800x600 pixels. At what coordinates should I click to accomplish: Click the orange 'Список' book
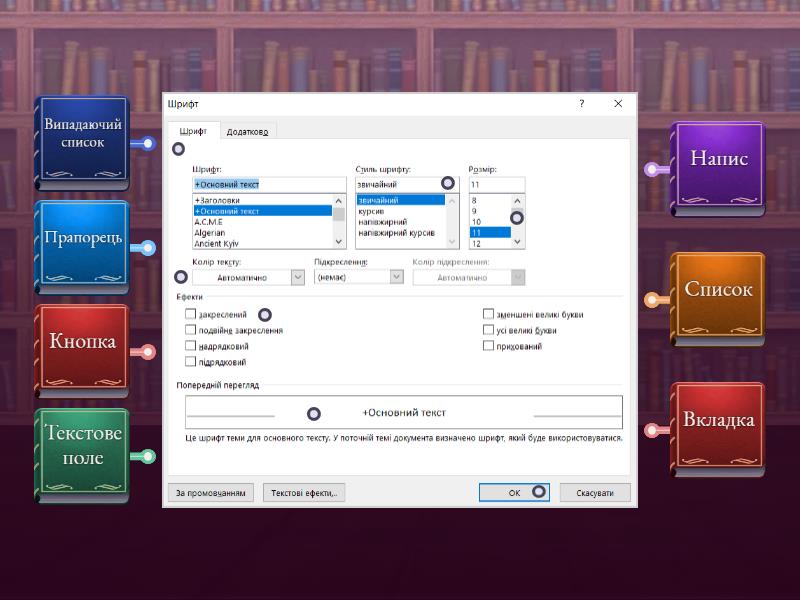[718, 290]
